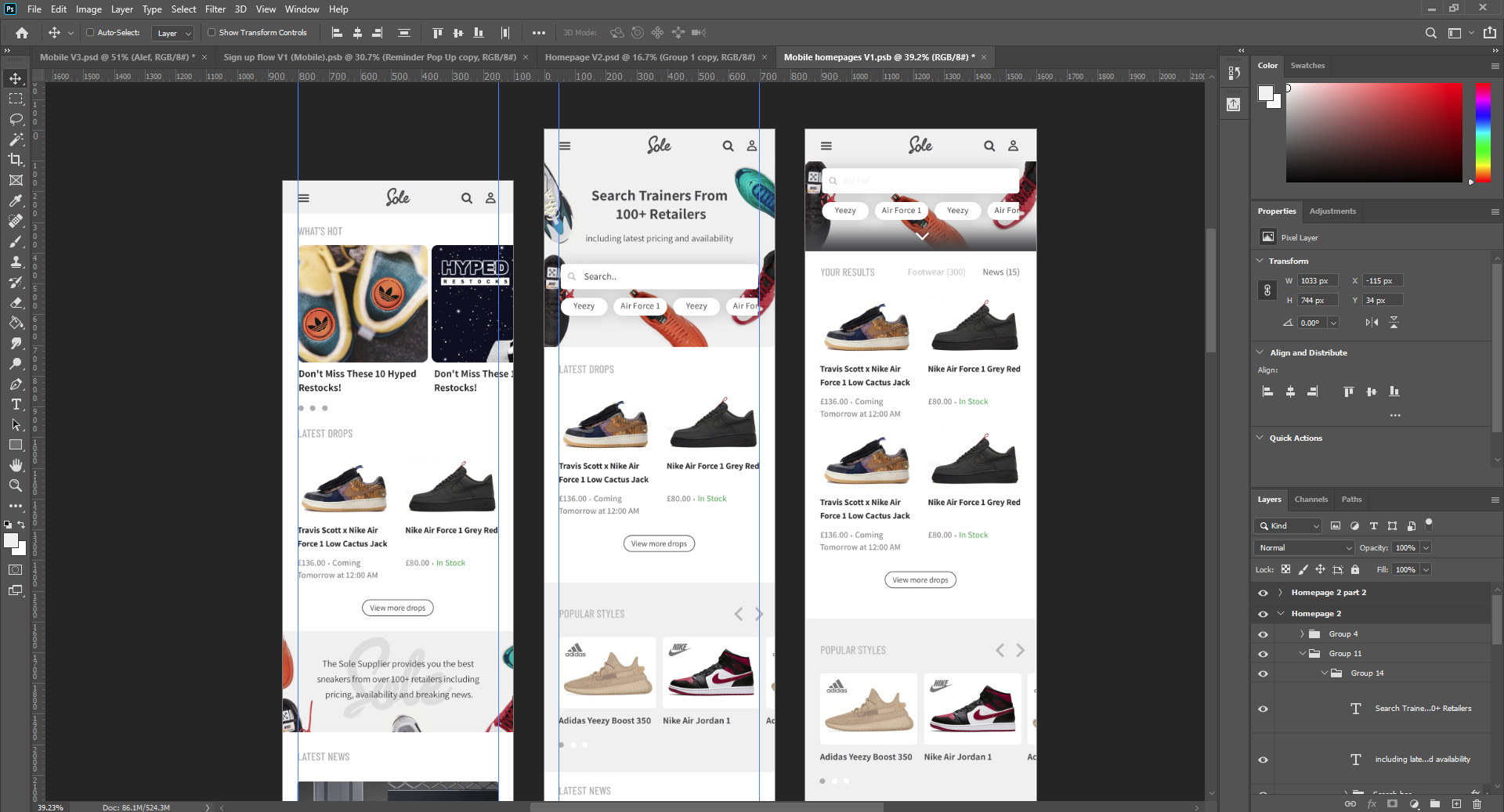Select the Pen tool

[x=16, y=384]
